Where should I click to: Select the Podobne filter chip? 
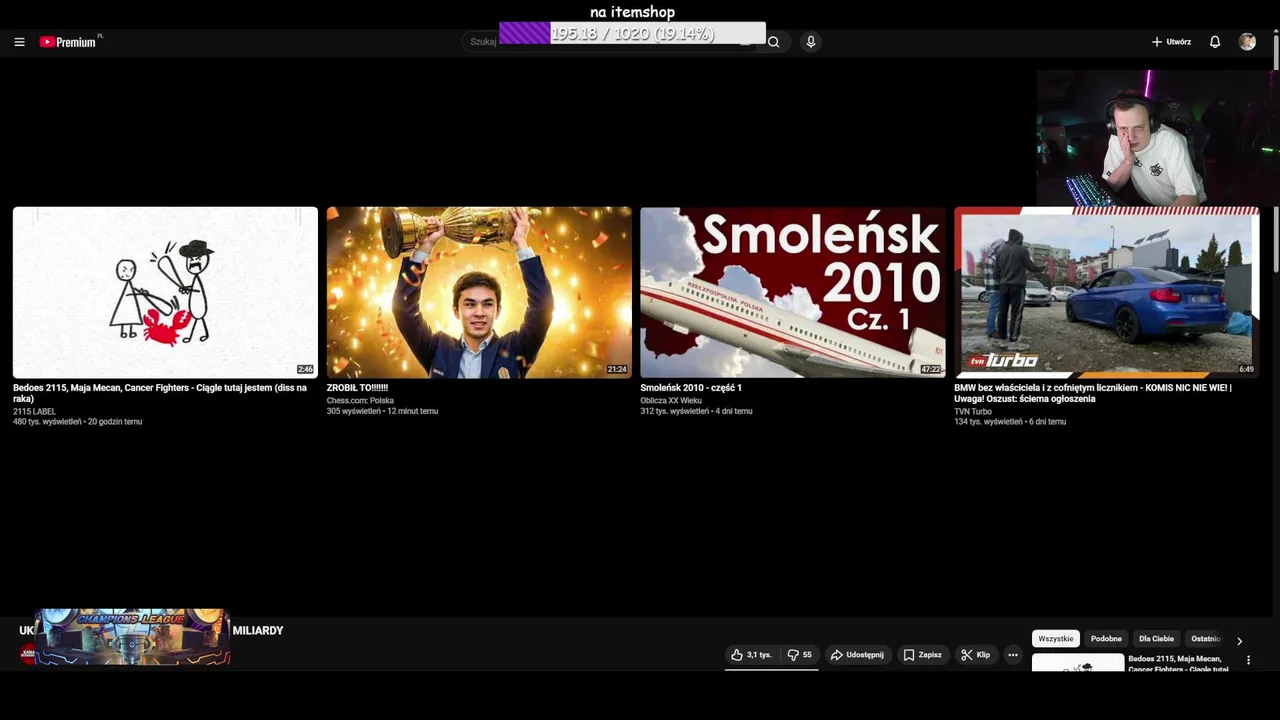point(1106,639)
